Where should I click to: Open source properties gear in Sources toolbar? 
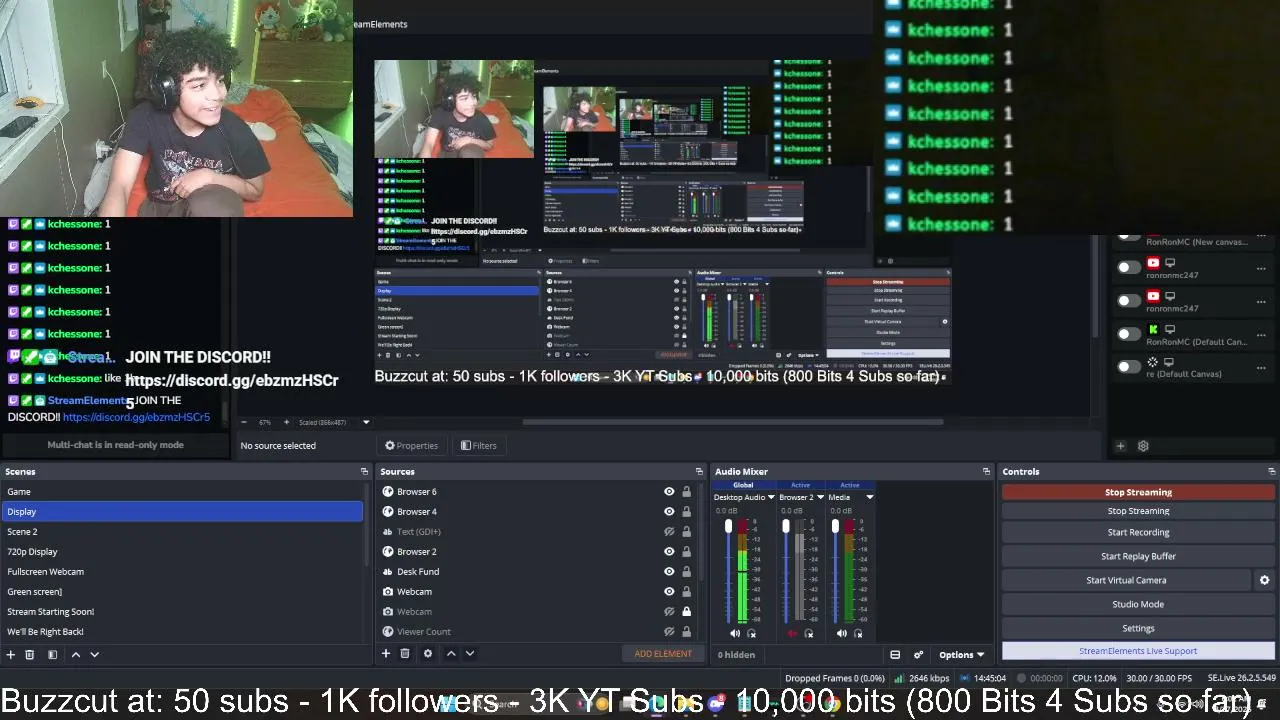(428, 654)
